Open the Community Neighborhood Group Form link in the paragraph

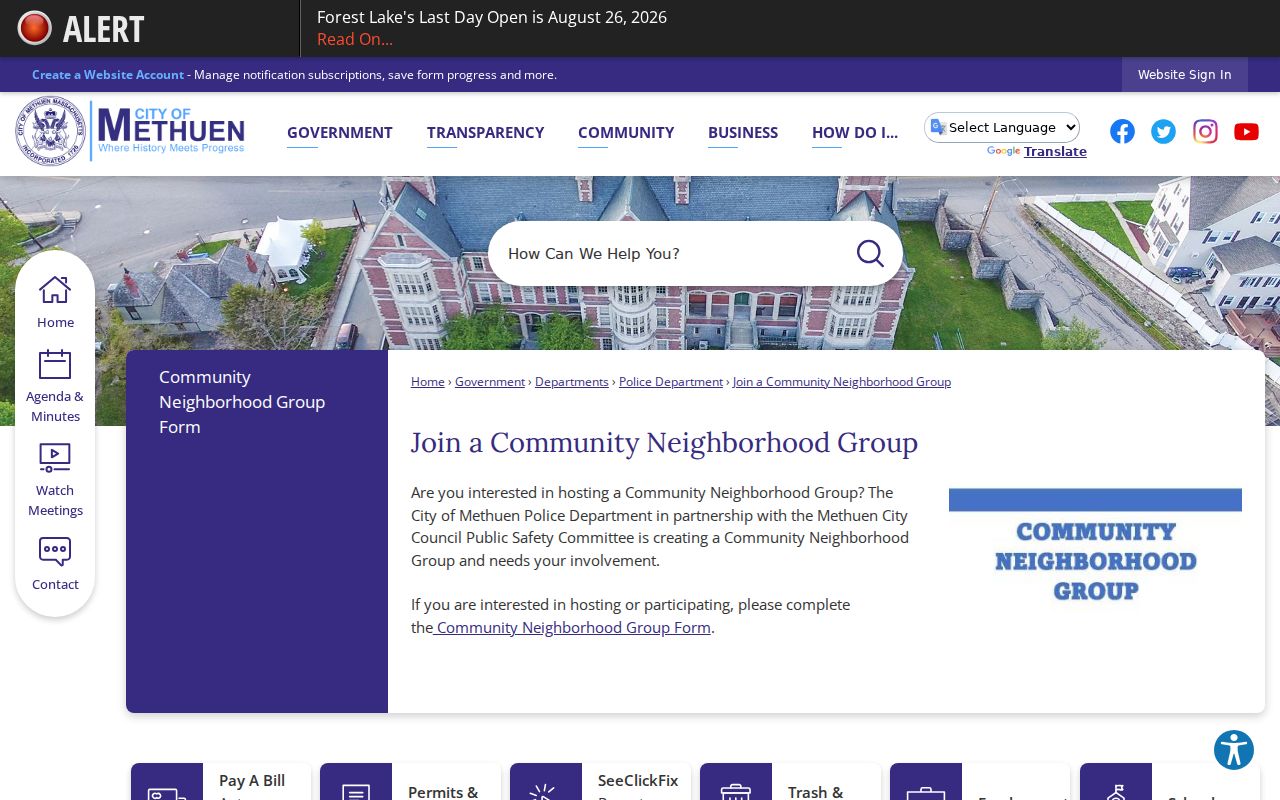coord(572,627)
